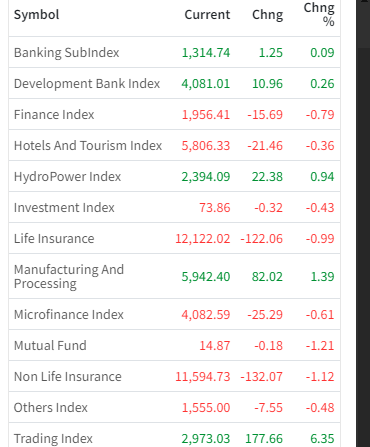This screenshot has height=447, width=370.
Task: Sort the table by Symbol column header
Action: pos(36,15)
